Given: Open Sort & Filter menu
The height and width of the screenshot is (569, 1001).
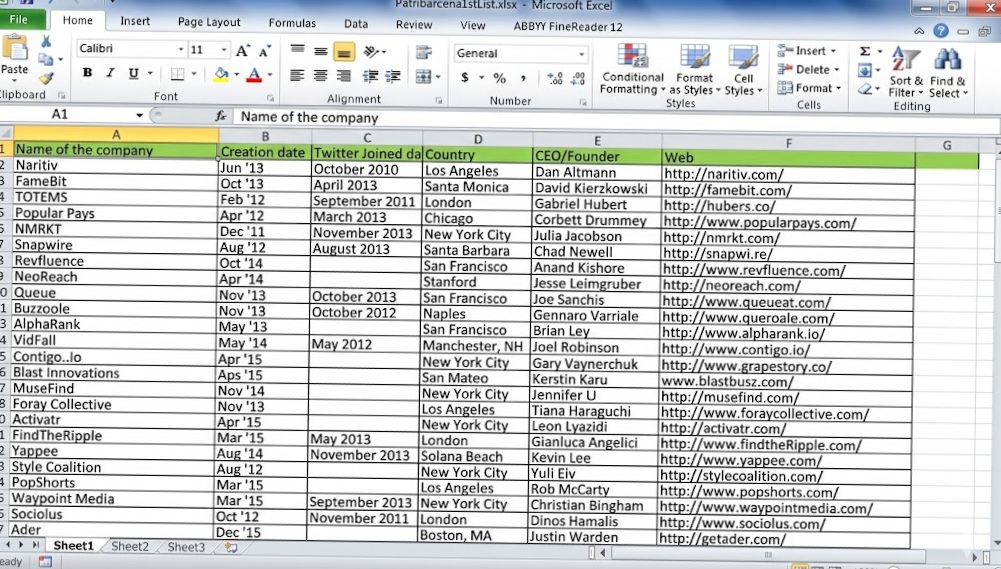Looking at the screenshot, I should pos(906,72).
